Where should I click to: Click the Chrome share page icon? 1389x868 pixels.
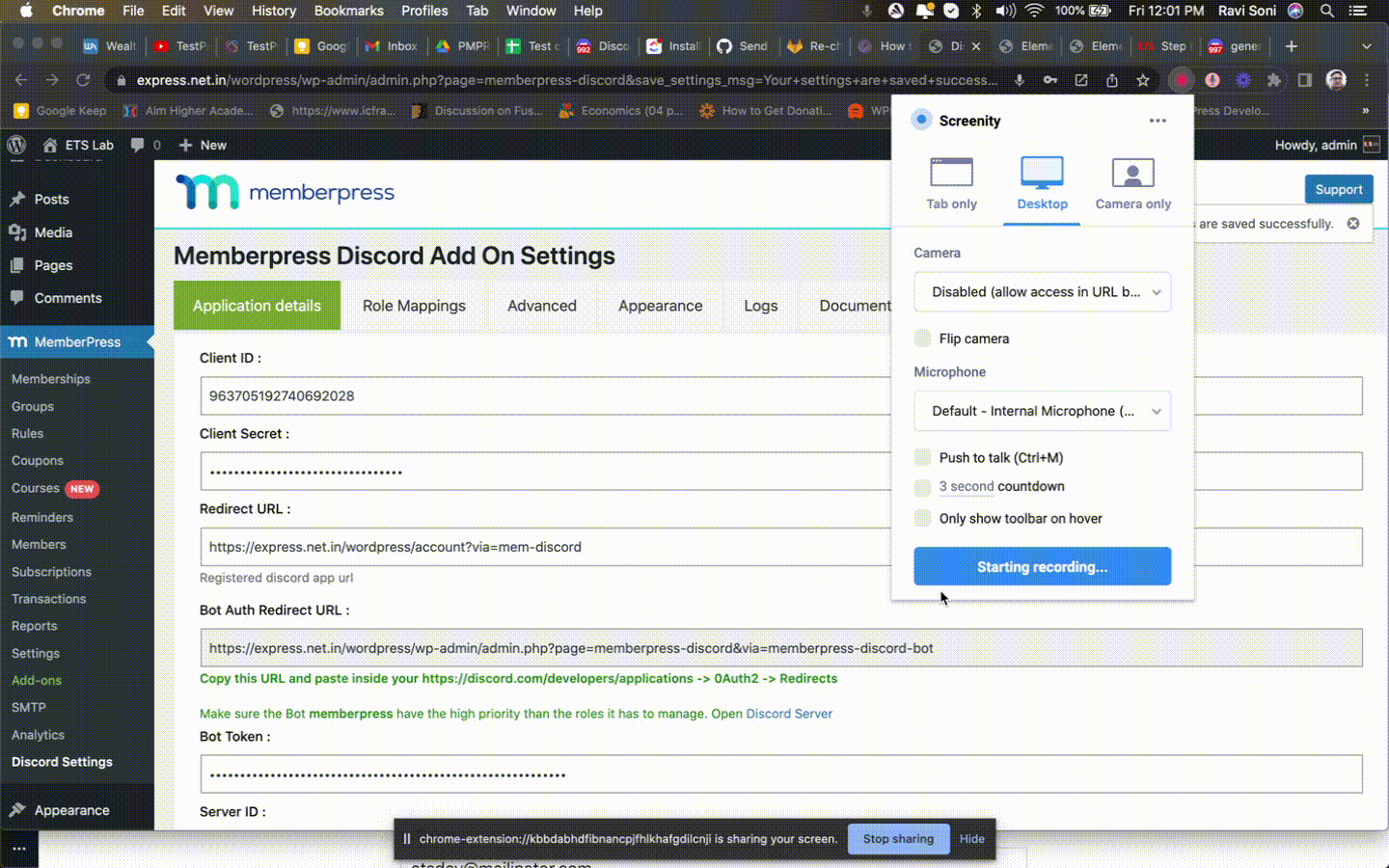click(1112, 80)
